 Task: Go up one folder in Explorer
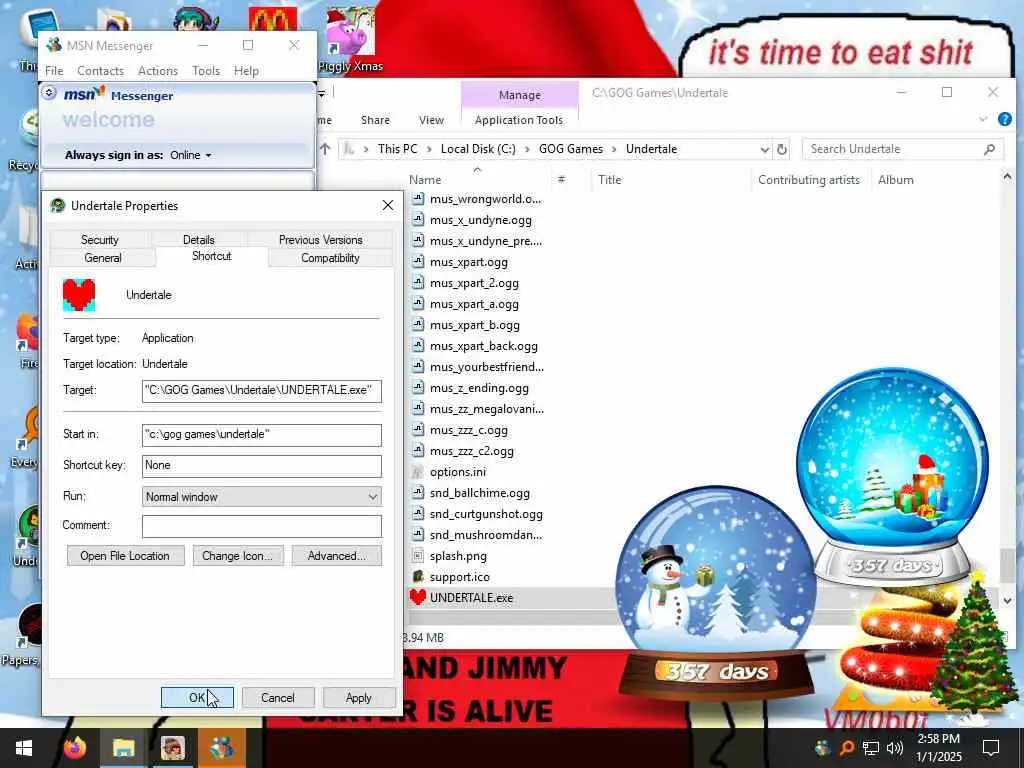tap(325, 149)
